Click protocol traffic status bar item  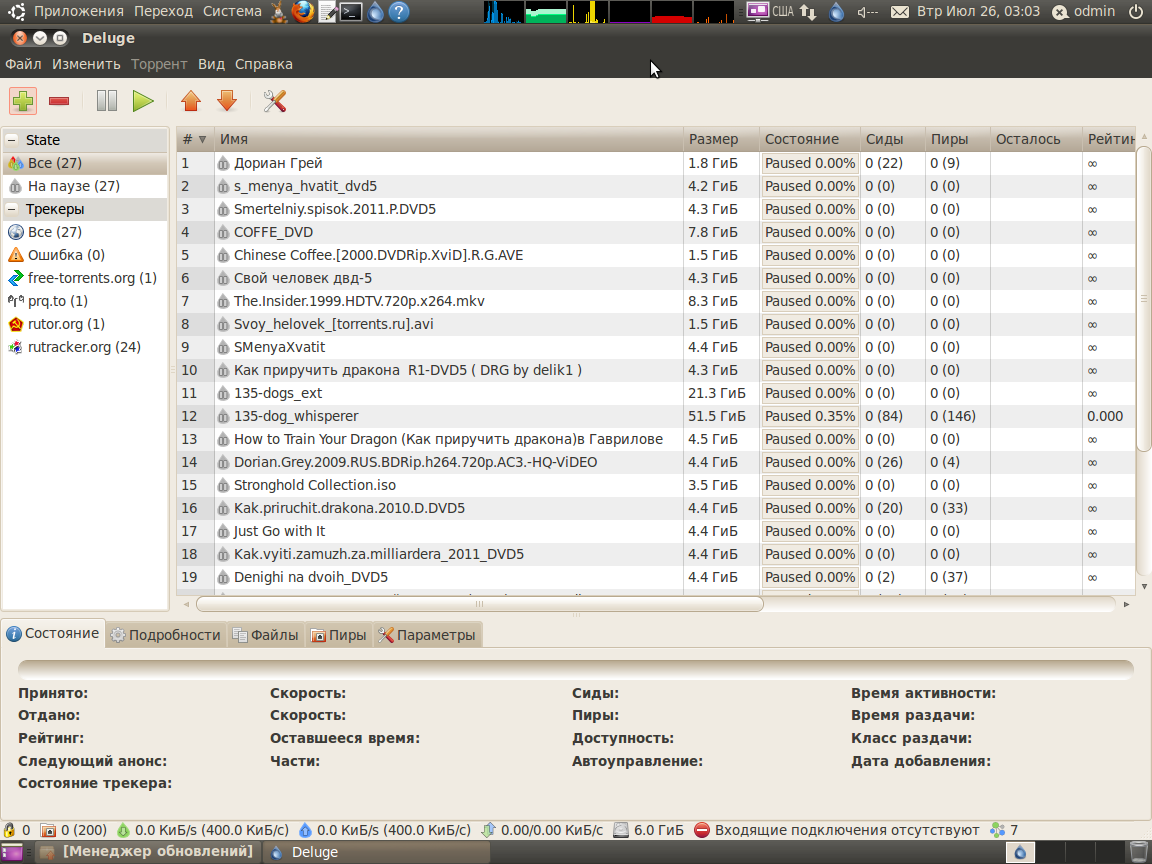(x=542, y=830)
